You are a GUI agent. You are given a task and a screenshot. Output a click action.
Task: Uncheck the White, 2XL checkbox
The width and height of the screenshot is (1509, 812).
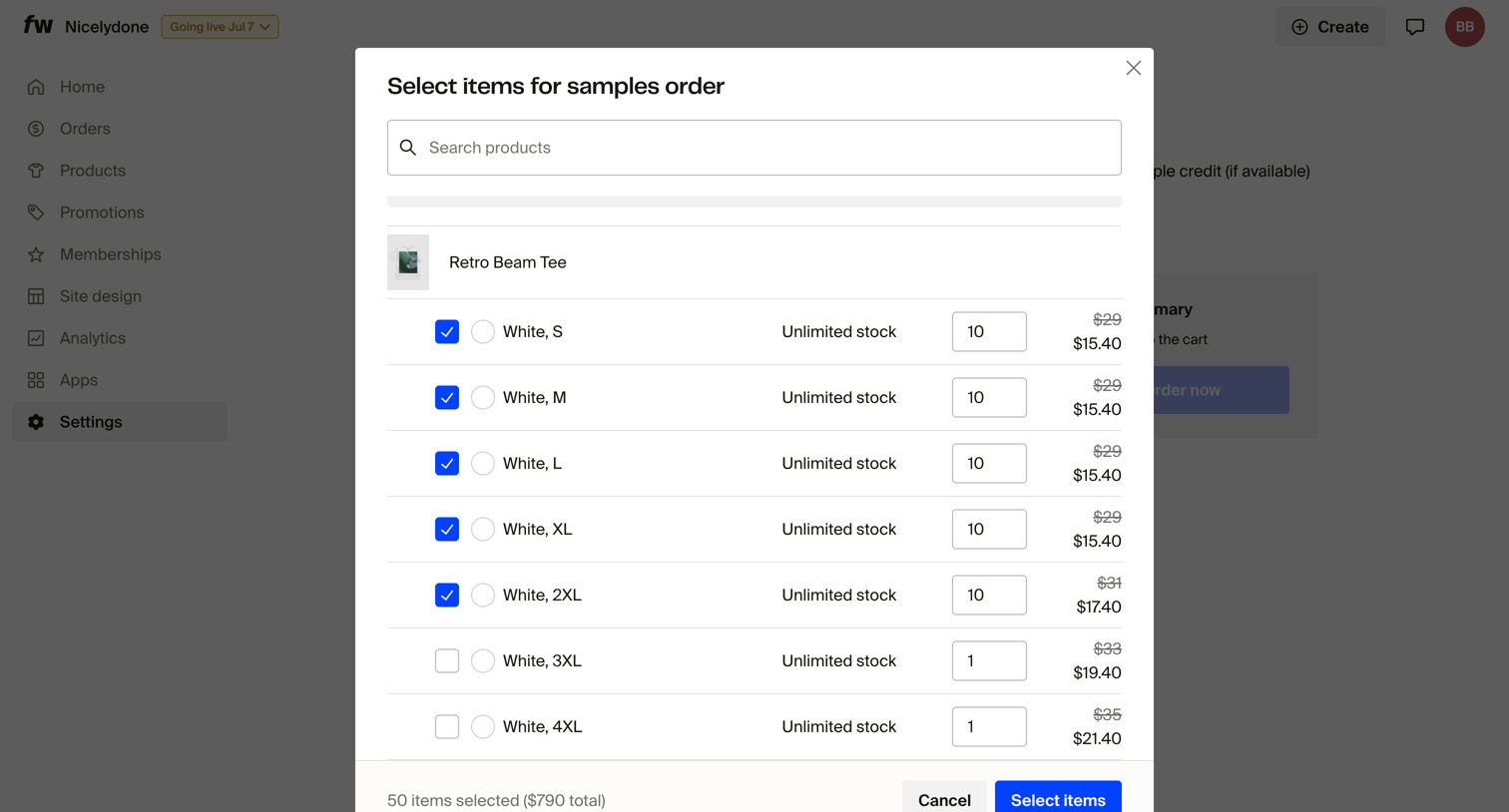447,595
